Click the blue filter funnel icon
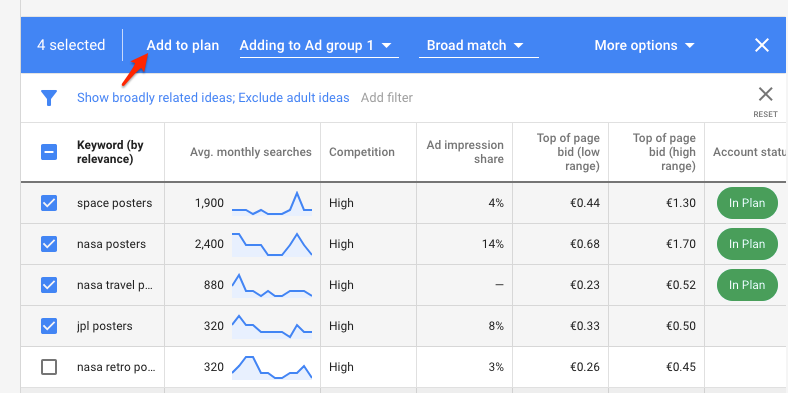 pyautogui.click(x=49, y=98)
